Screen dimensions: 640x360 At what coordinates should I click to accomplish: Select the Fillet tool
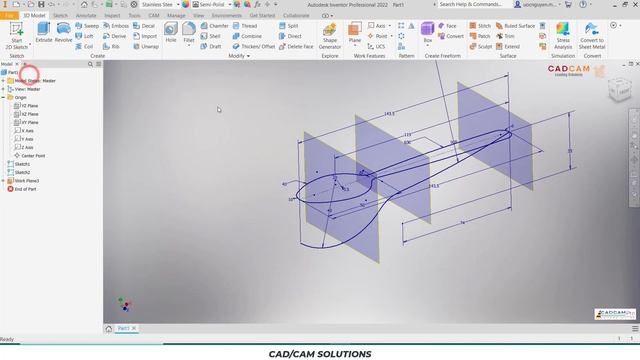(x=189, y=33)
